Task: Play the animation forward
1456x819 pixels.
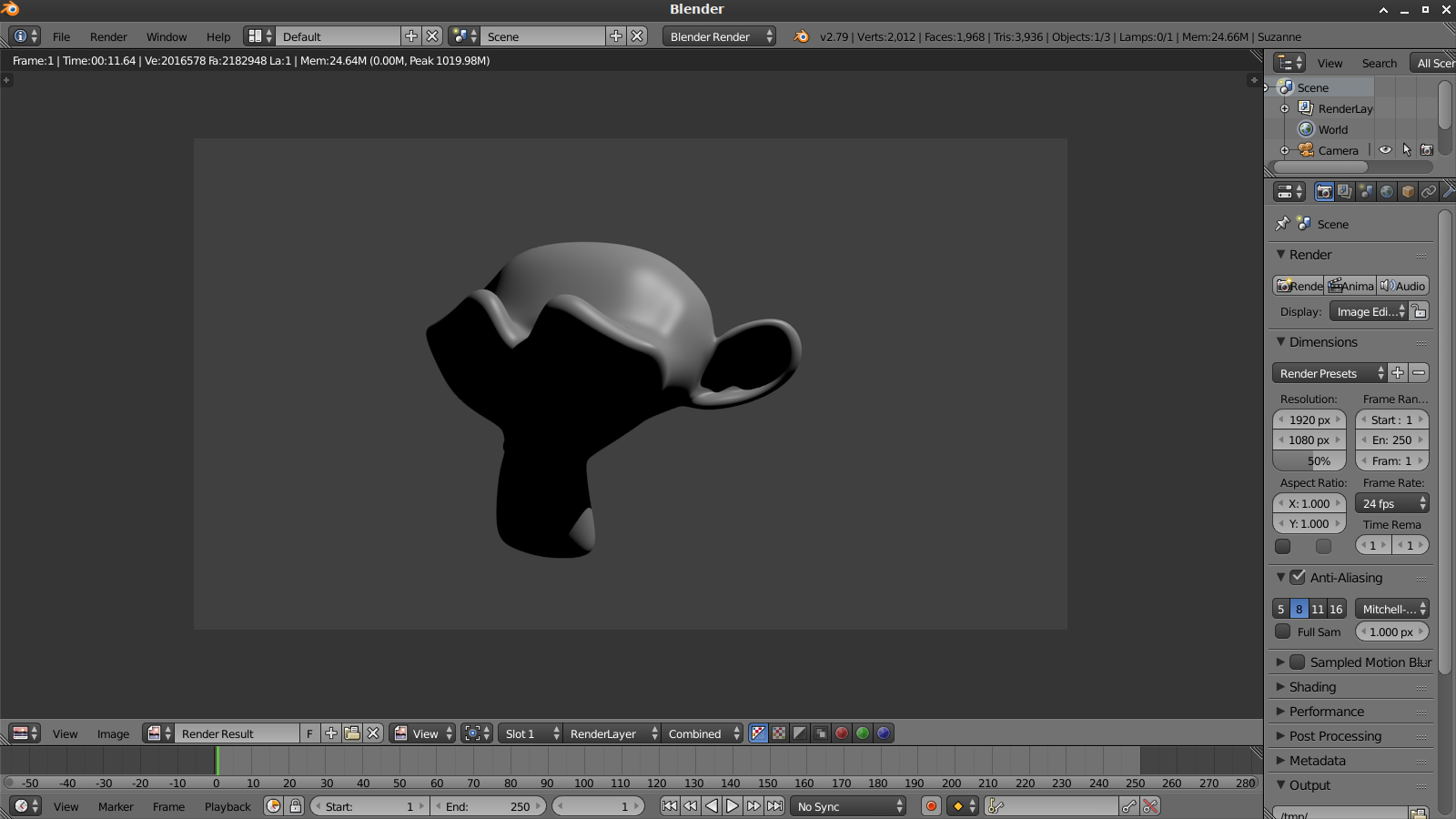Action: click(x=733, y=806)
